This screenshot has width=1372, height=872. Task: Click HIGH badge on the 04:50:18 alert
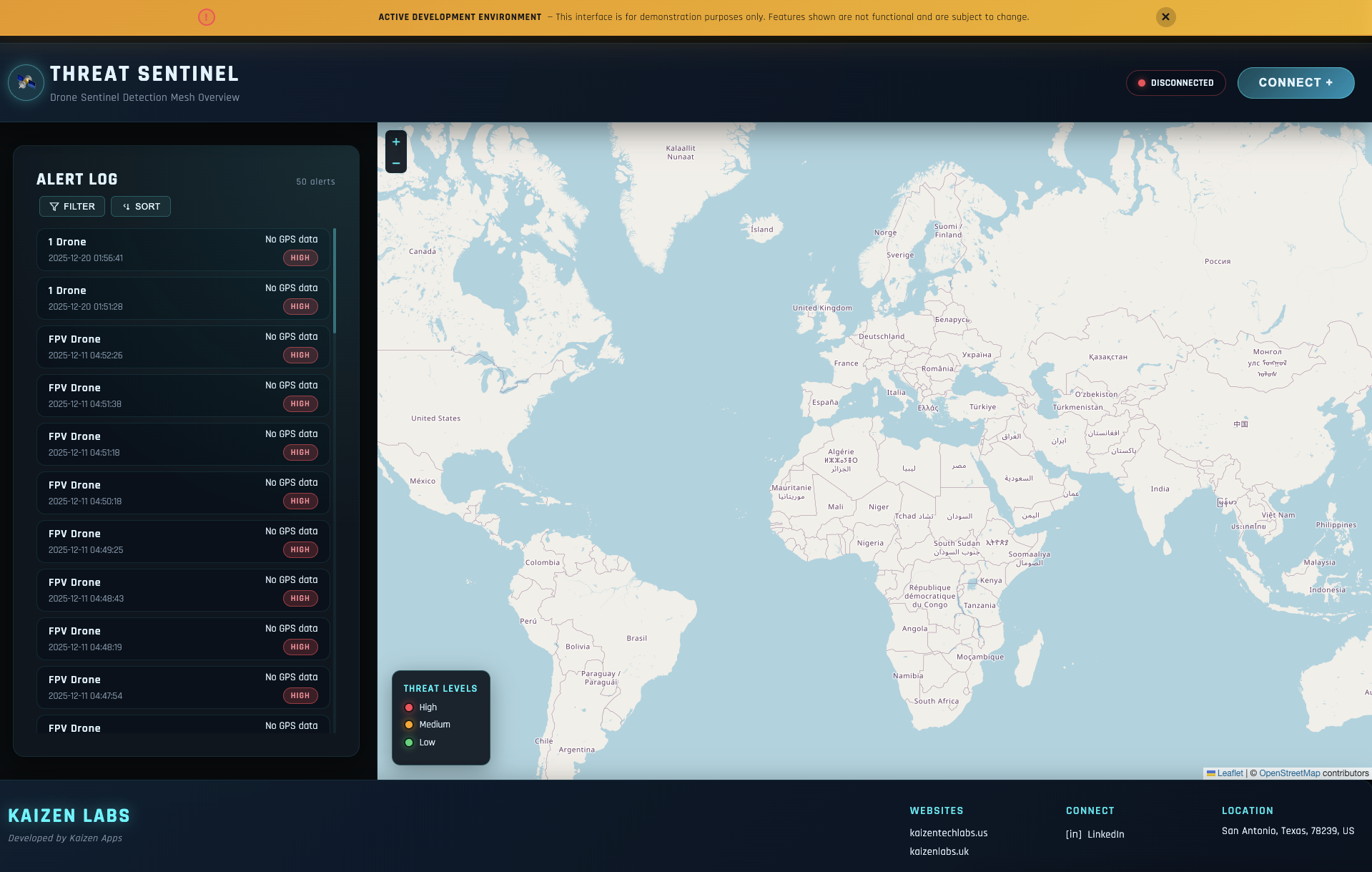[300, 501]
